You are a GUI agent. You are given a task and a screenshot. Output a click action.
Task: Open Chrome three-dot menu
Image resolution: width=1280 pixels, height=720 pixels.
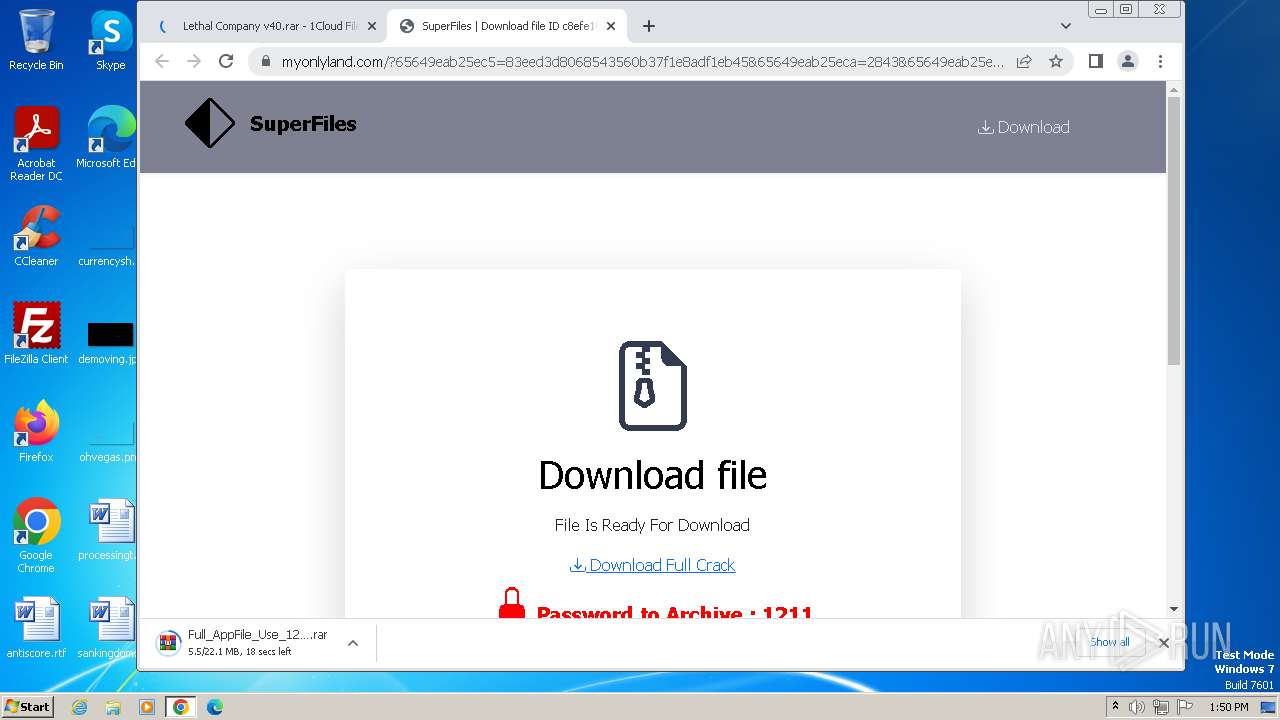coord(1160,61)
